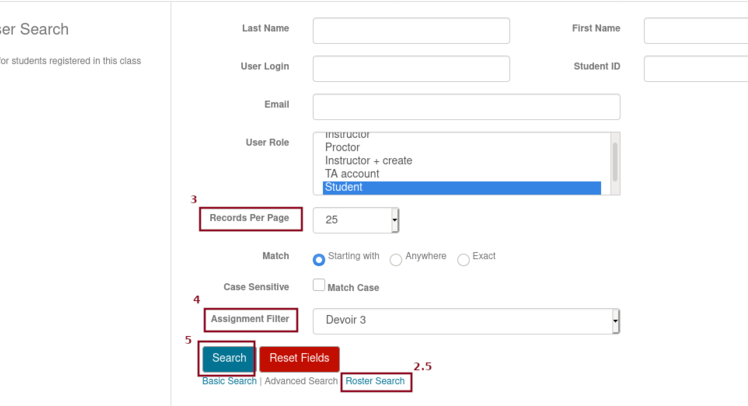Click the Last Name input field
This screenshot has height=406, width=748.
(x=411, y=31)
